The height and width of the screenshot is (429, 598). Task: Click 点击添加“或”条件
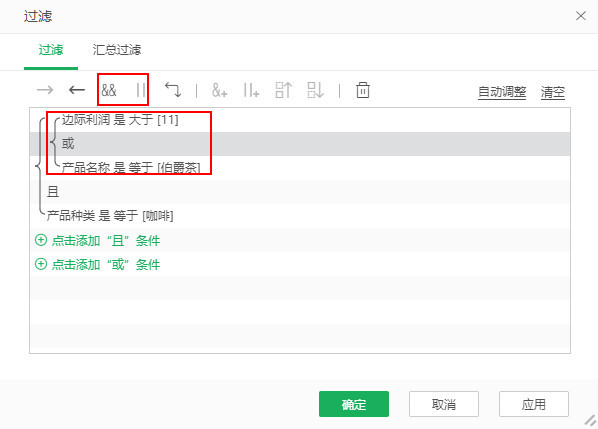(98, 264)
